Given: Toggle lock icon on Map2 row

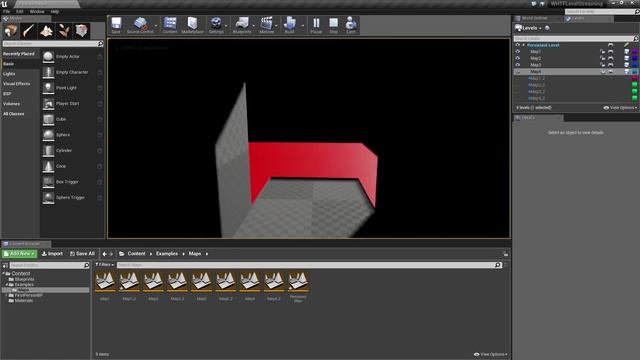Looking at the screenshot, I should (x=602, y=58).
